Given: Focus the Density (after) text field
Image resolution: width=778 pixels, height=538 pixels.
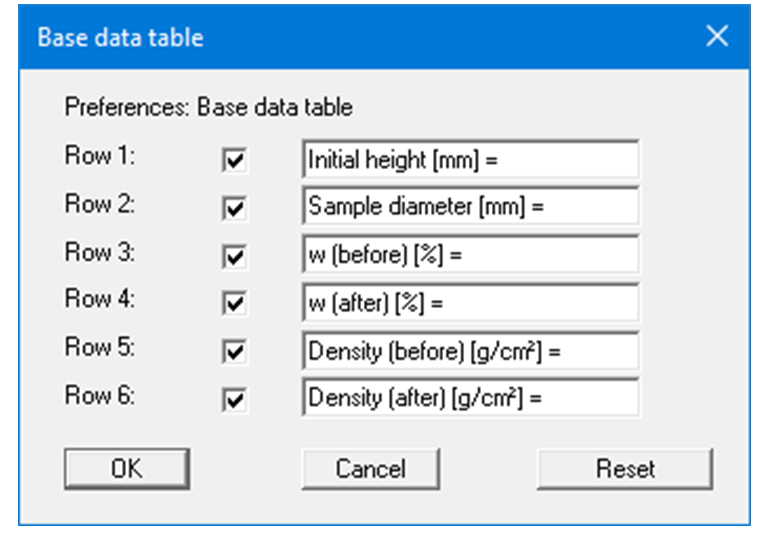Looking at the screenshot, I should point(470,398).
